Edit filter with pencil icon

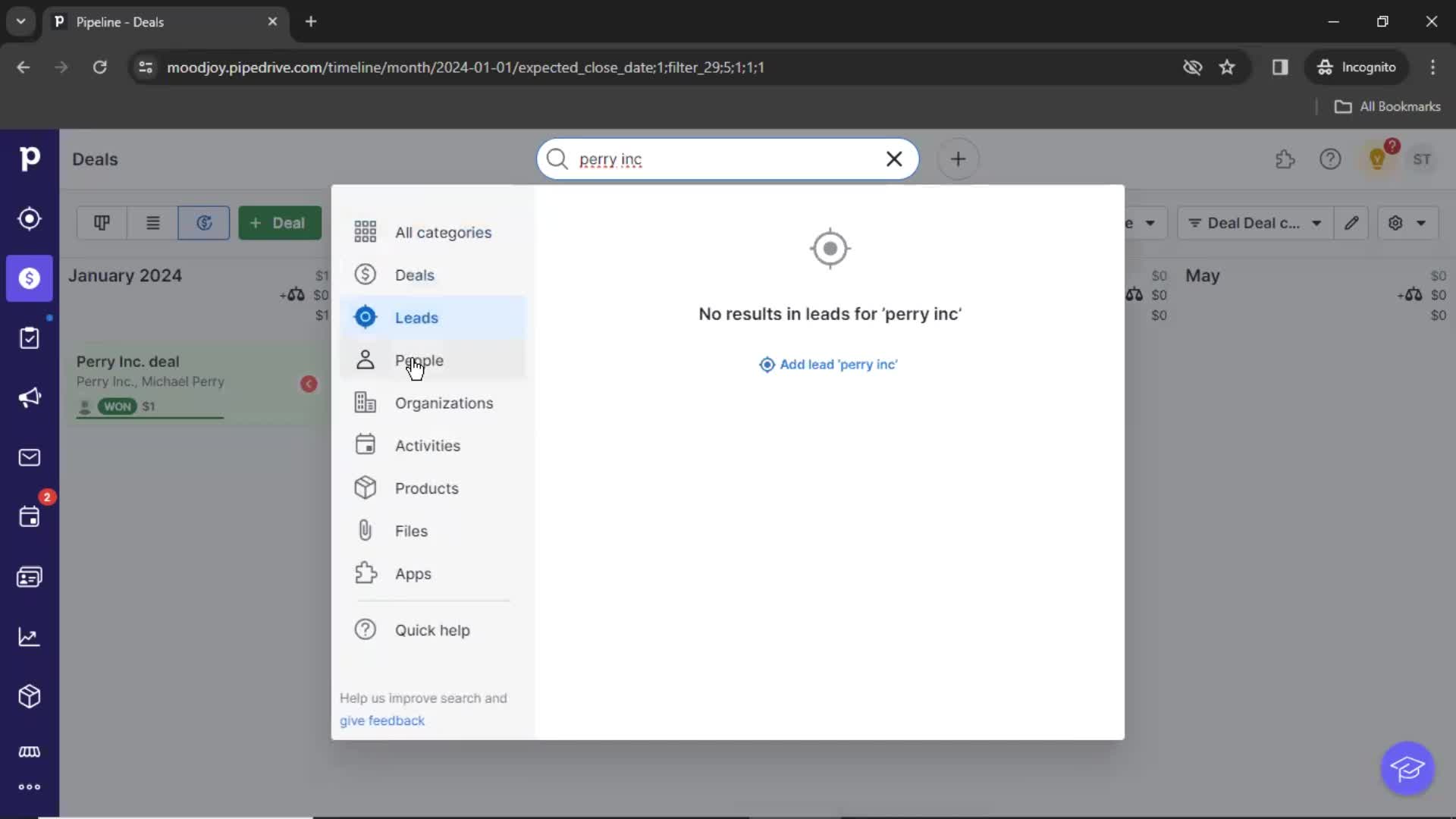[x=1351, y=223]
